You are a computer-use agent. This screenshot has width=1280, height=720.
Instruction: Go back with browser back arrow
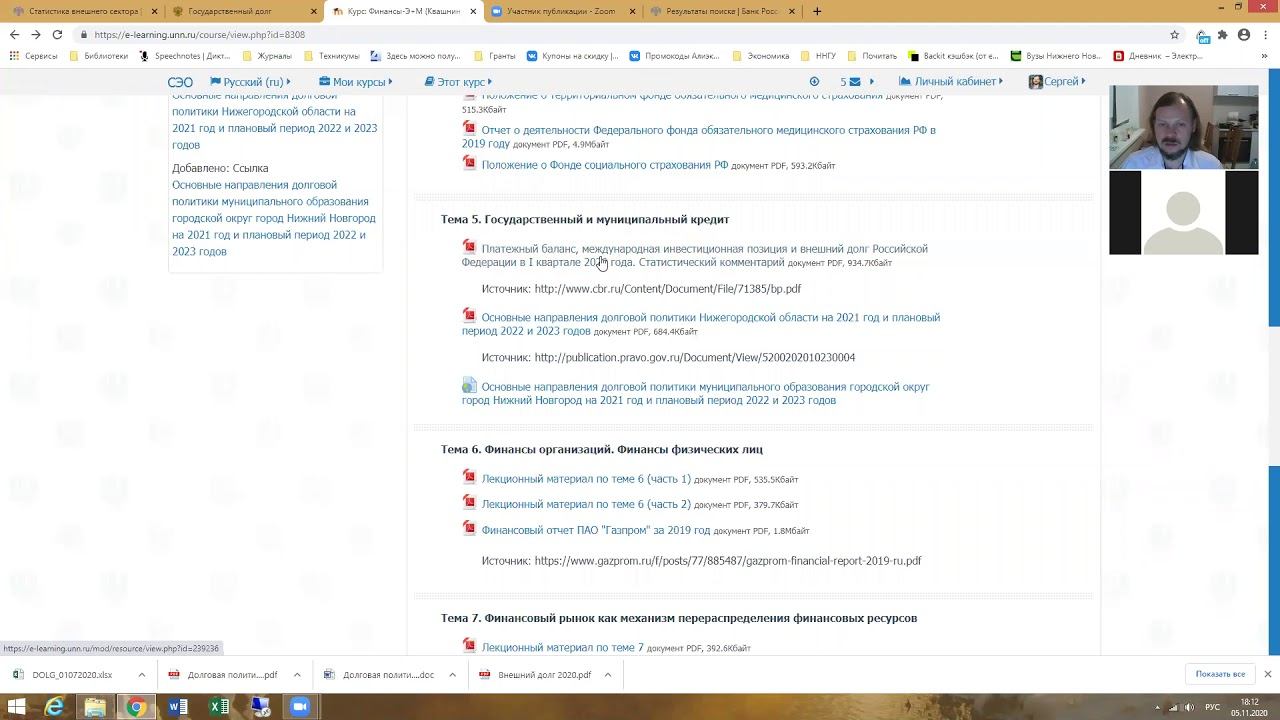point(14,34)
